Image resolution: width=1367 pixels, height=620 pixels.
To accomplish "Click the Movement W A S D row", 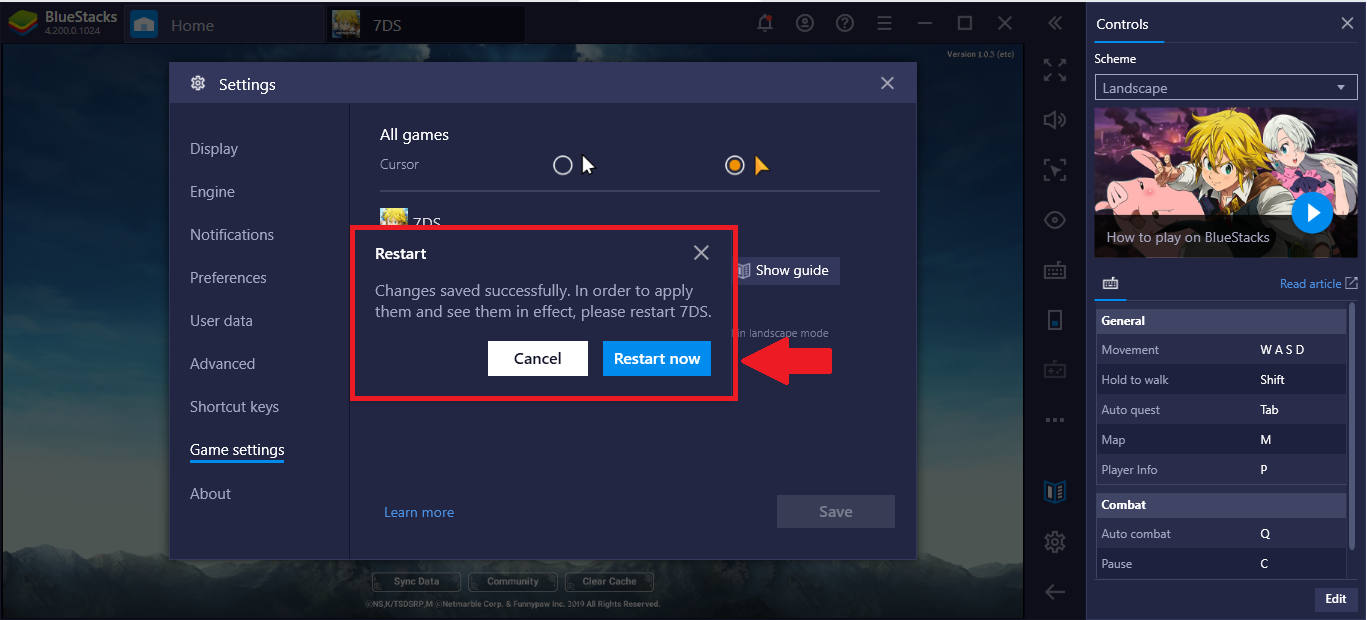I will click(1221, 350).
